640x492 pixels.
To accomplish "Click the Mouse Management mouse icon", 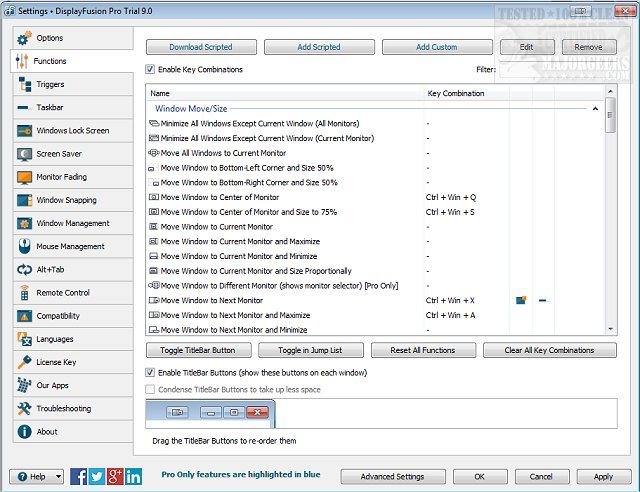I will click(x=24, y=246).
